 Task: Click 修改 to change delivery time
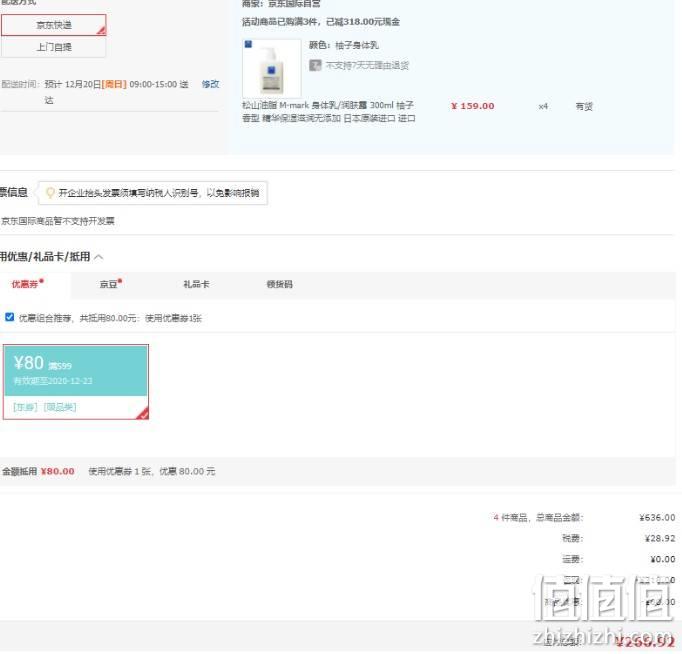pos(211,84)
